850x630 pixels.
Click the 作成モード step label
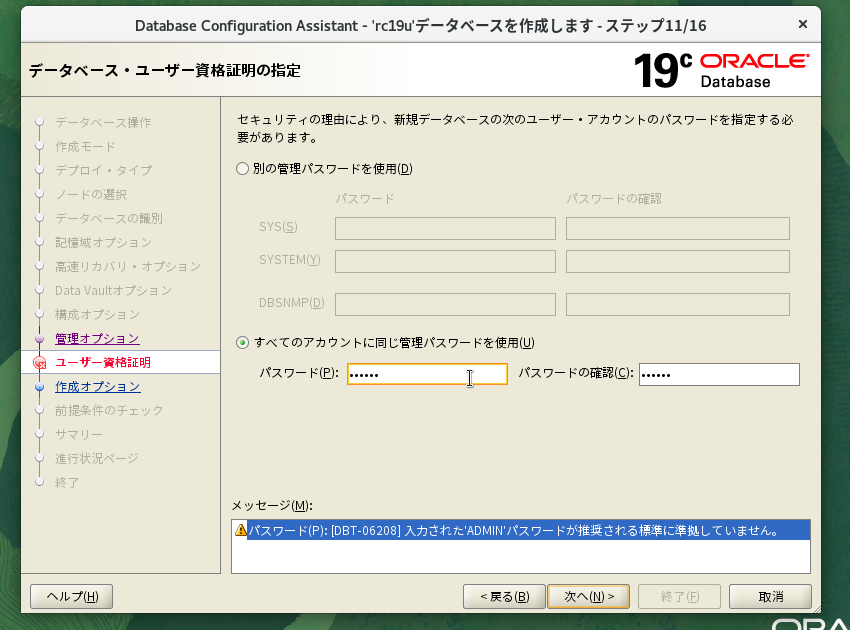coord(85,146)
